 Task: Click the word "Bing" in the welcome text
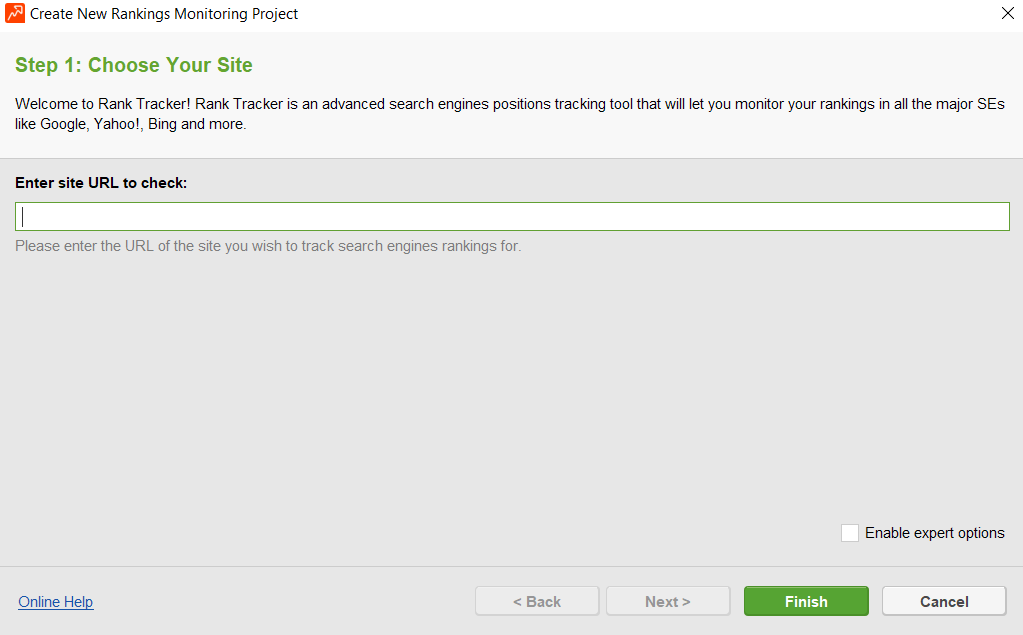point(162,125)
